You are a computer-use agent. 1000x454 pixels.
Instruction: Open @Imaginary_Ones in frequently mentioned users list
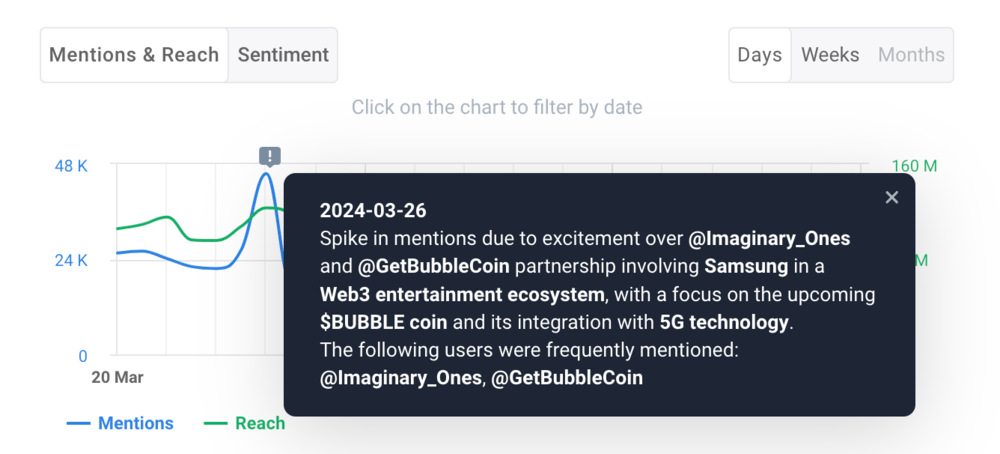(401, 378)
